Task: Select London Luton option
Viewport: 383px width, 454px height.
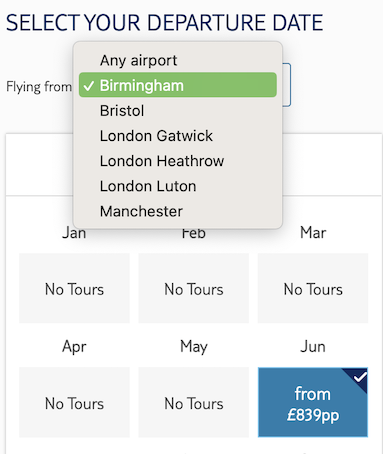Action: click(x=178, y=186)
